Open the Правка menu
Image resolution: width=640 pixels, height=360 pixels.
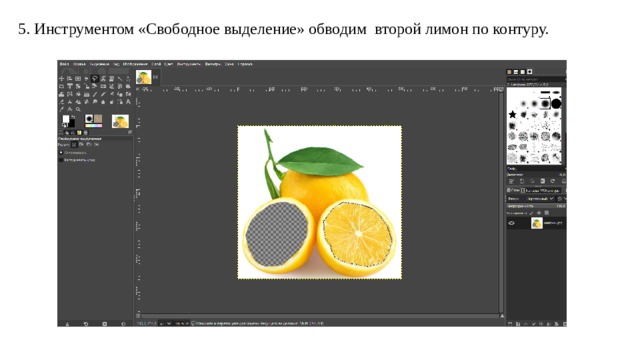(79, 64)
